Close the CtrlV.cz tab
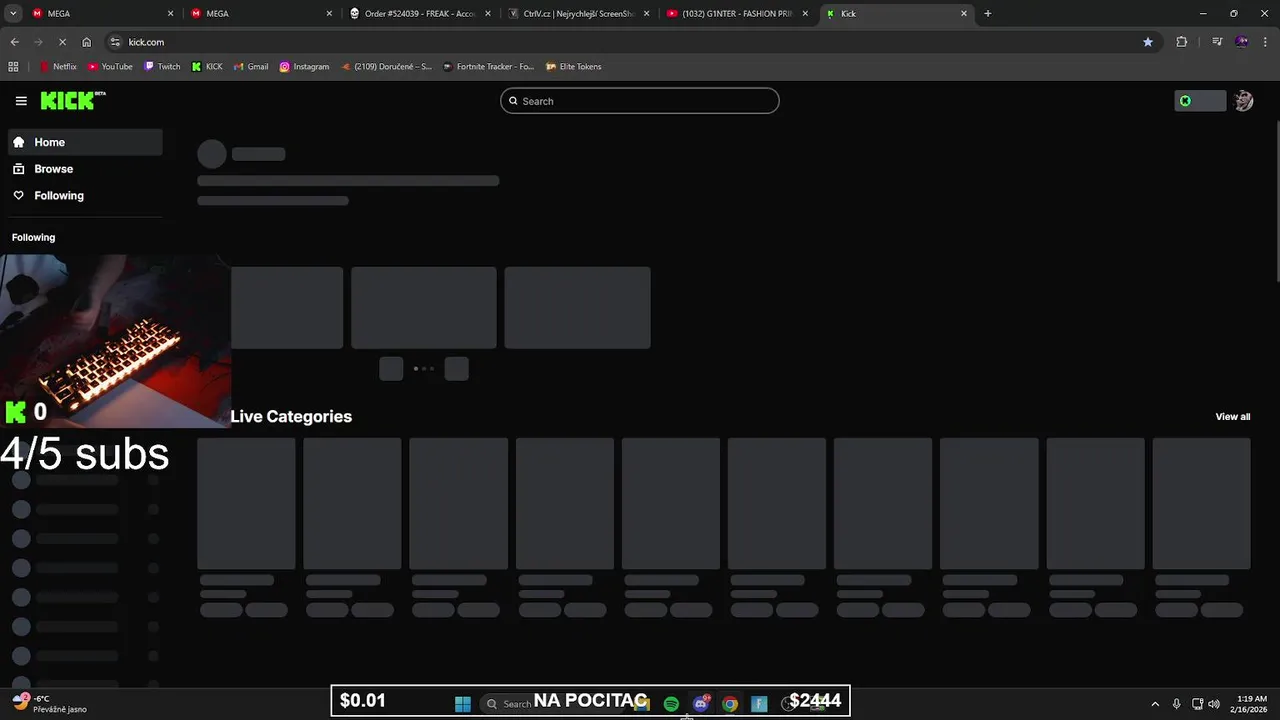This screenshot has height=720, width=1280. (647, 14)
